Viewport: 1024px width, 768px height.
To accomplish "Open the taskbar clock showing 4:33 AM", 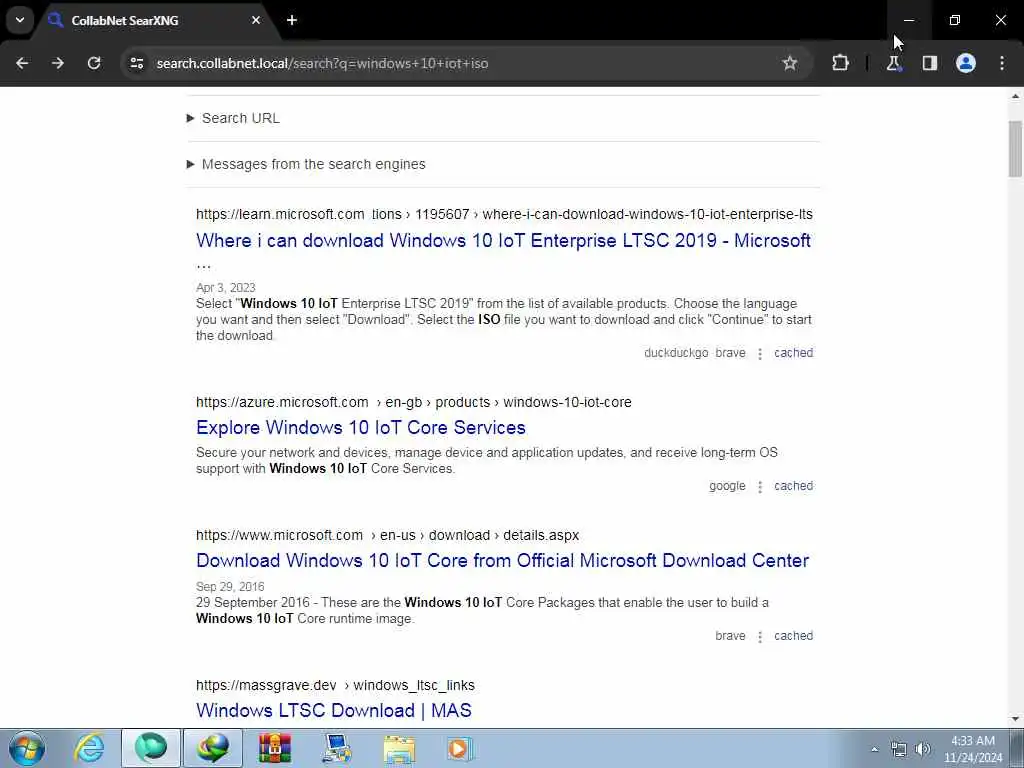I will click(973, 749).
